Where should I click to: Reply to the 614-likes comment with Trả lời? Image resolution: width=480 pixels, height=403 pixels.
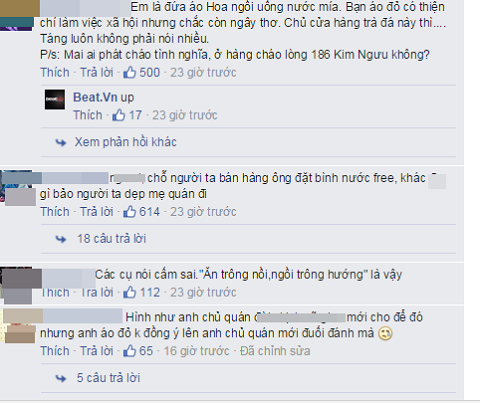pyautogui.click(x=97, y=212)
